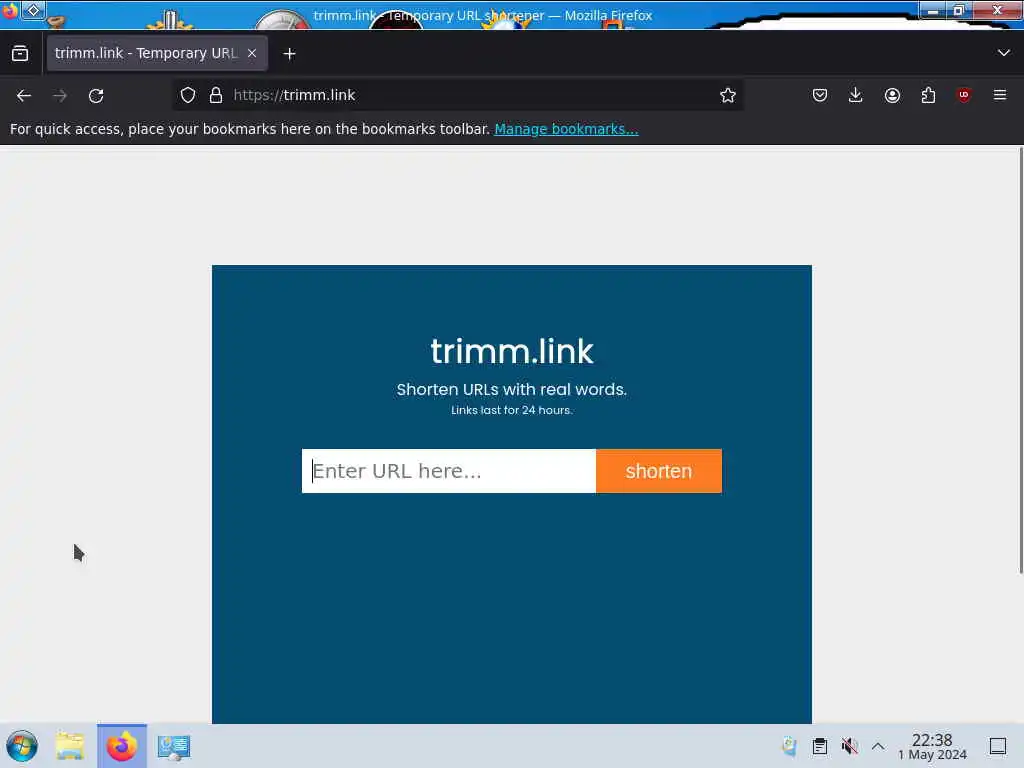Image resolution: width=1024 pixels, height=768 pixels.
Task: Save page to Pocket
Action: [x=820, y=95]
